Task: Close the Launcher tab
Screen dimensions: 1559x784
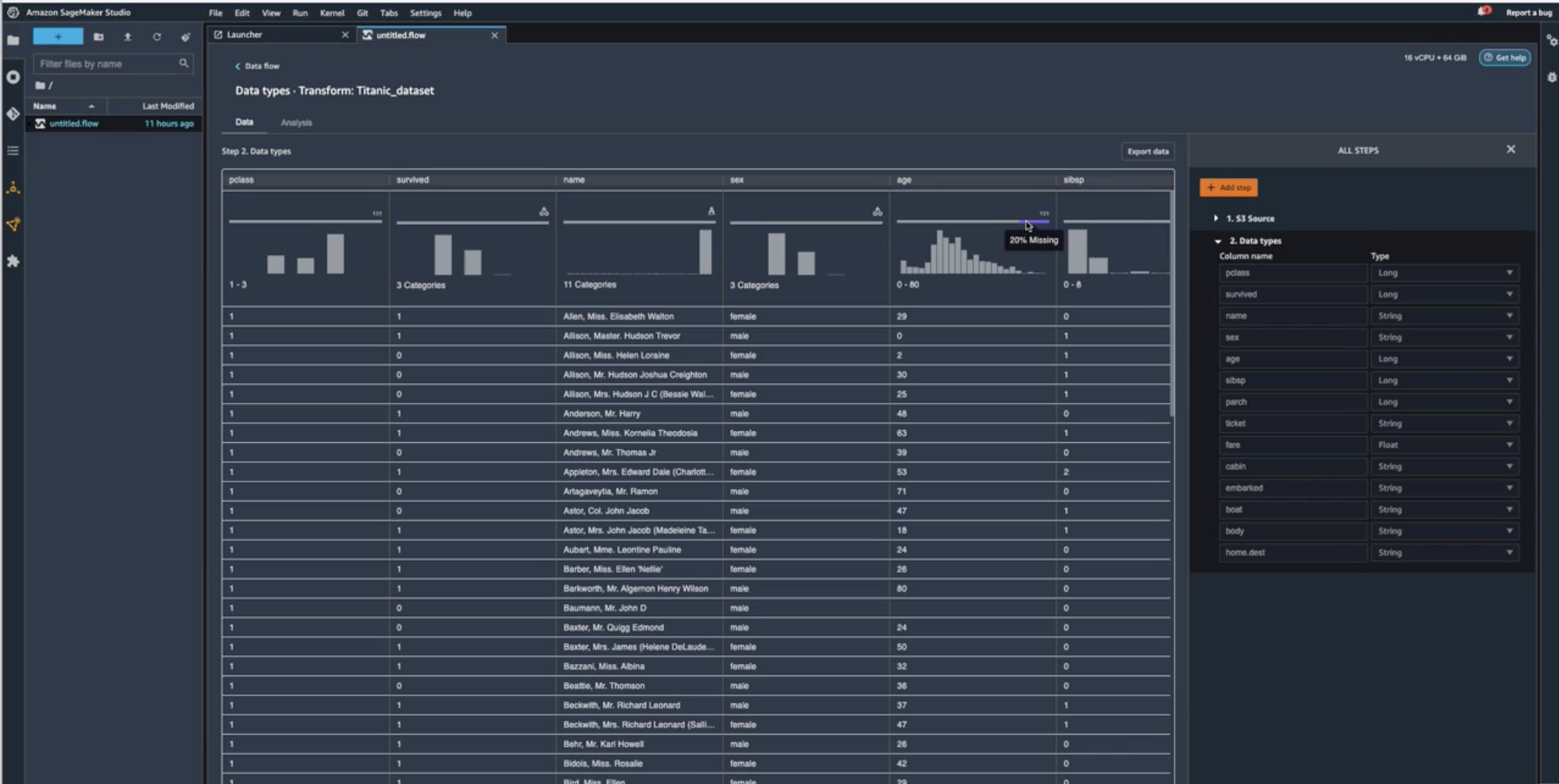Action: tap(345, 35)
